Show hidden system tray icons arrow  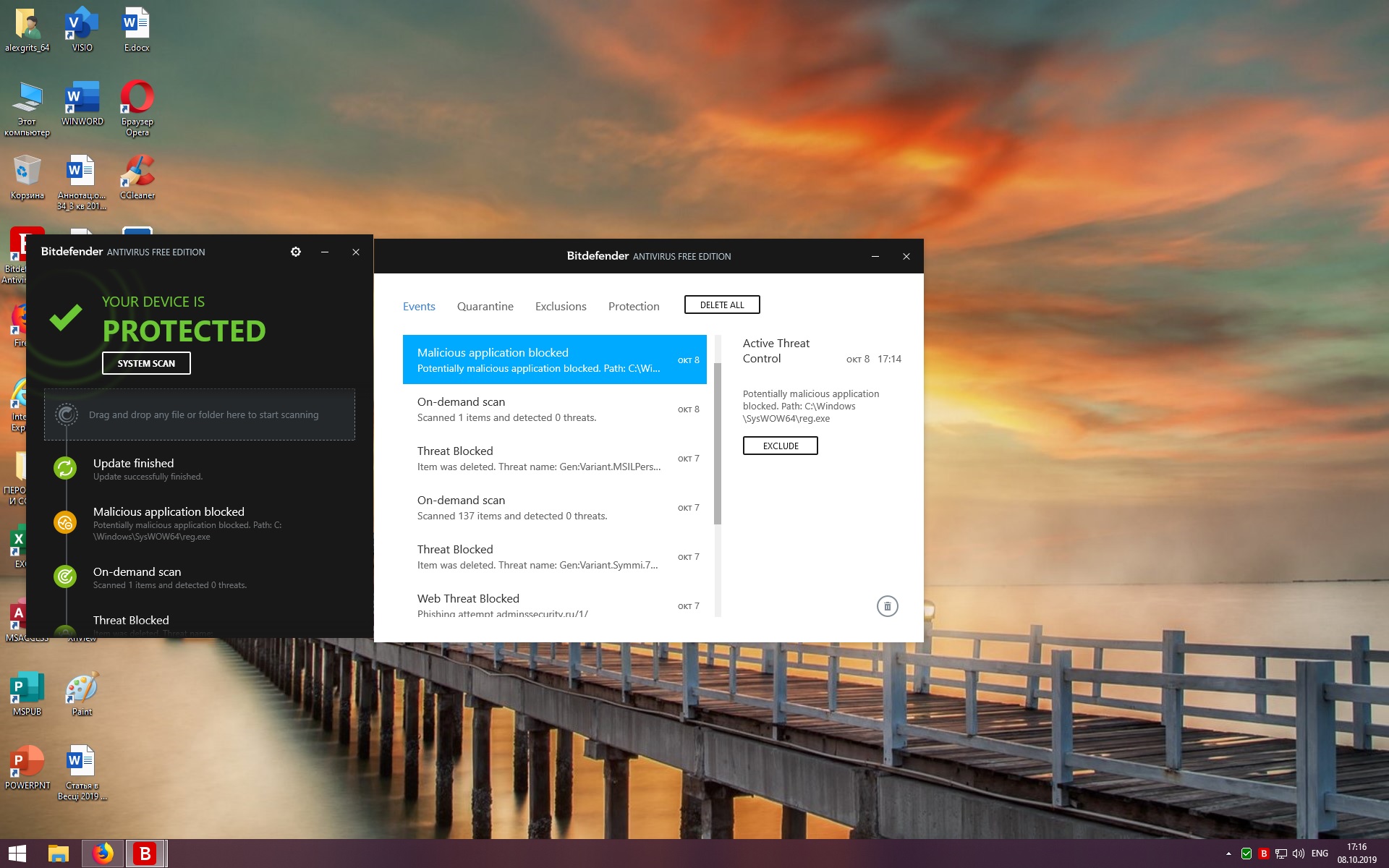click(1228, 854)
